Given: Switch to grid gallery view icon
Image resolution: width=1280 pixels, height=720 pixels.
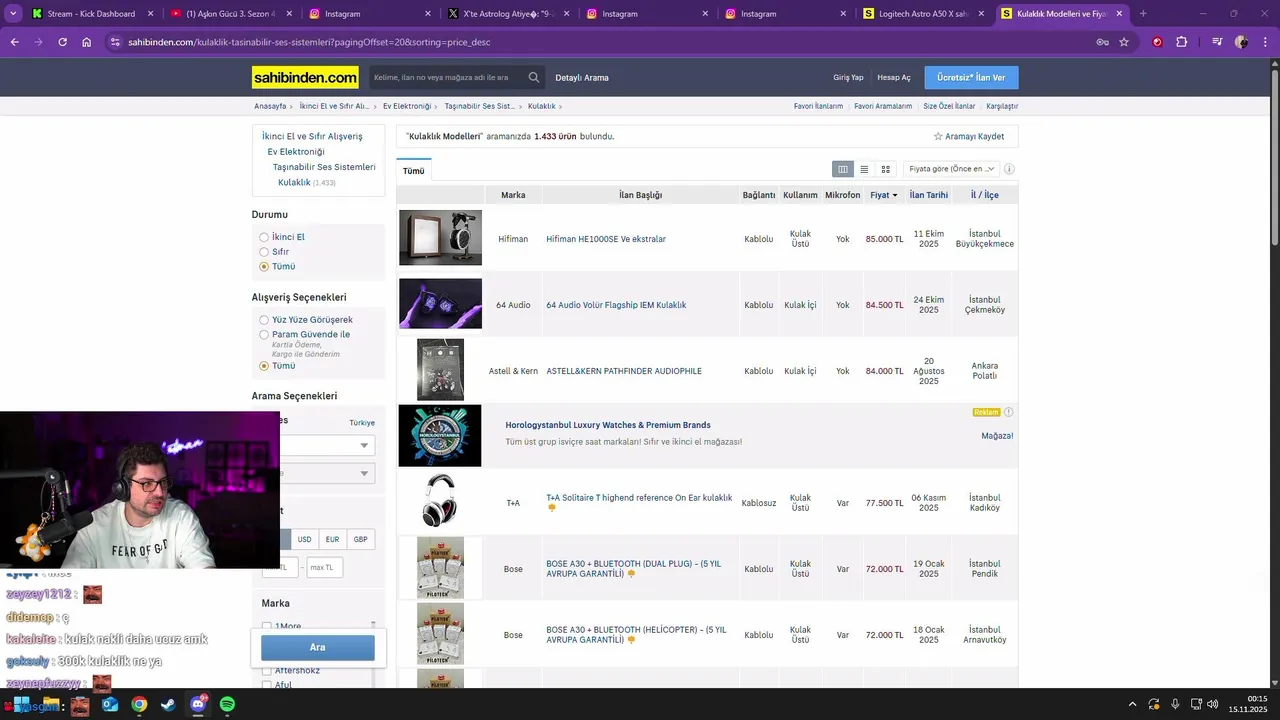Looking at the screenshot, I should [x=885, y=169].
